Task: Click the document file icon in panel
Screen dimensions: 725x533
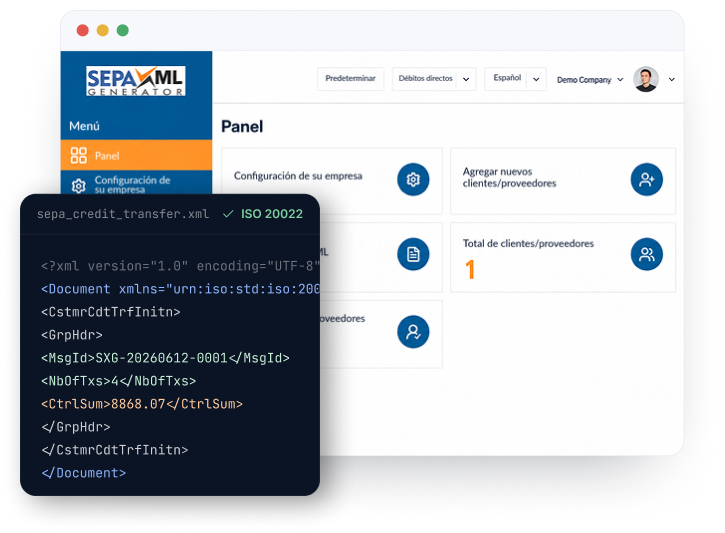Action: coord(413,254)
